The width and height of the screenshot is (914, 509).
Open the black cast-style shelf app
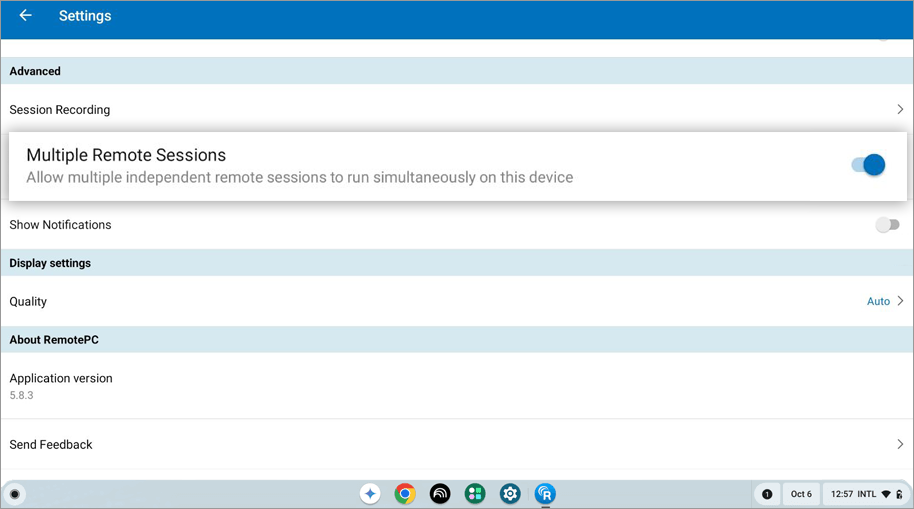click(440, 494)
